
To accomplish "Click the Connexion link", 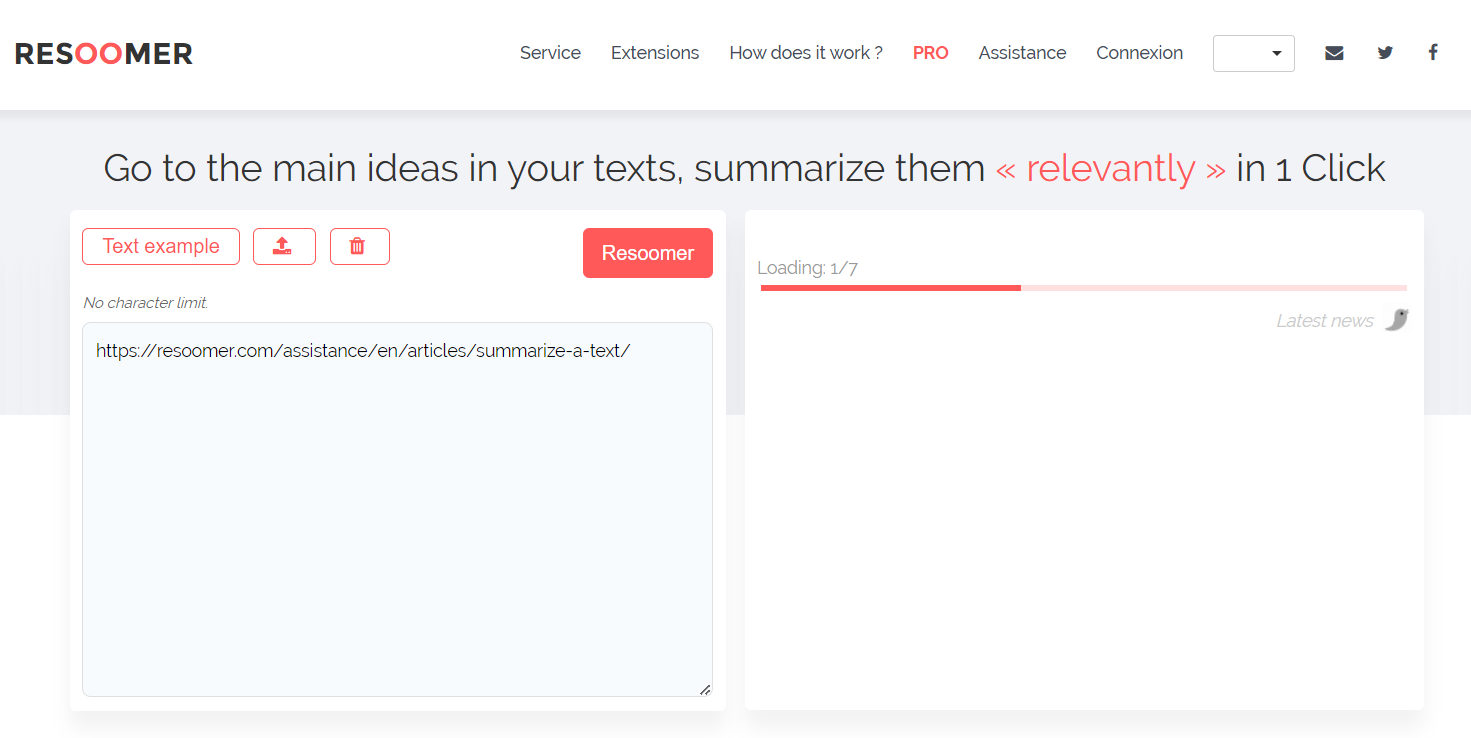I will [x=1139, y=53].
